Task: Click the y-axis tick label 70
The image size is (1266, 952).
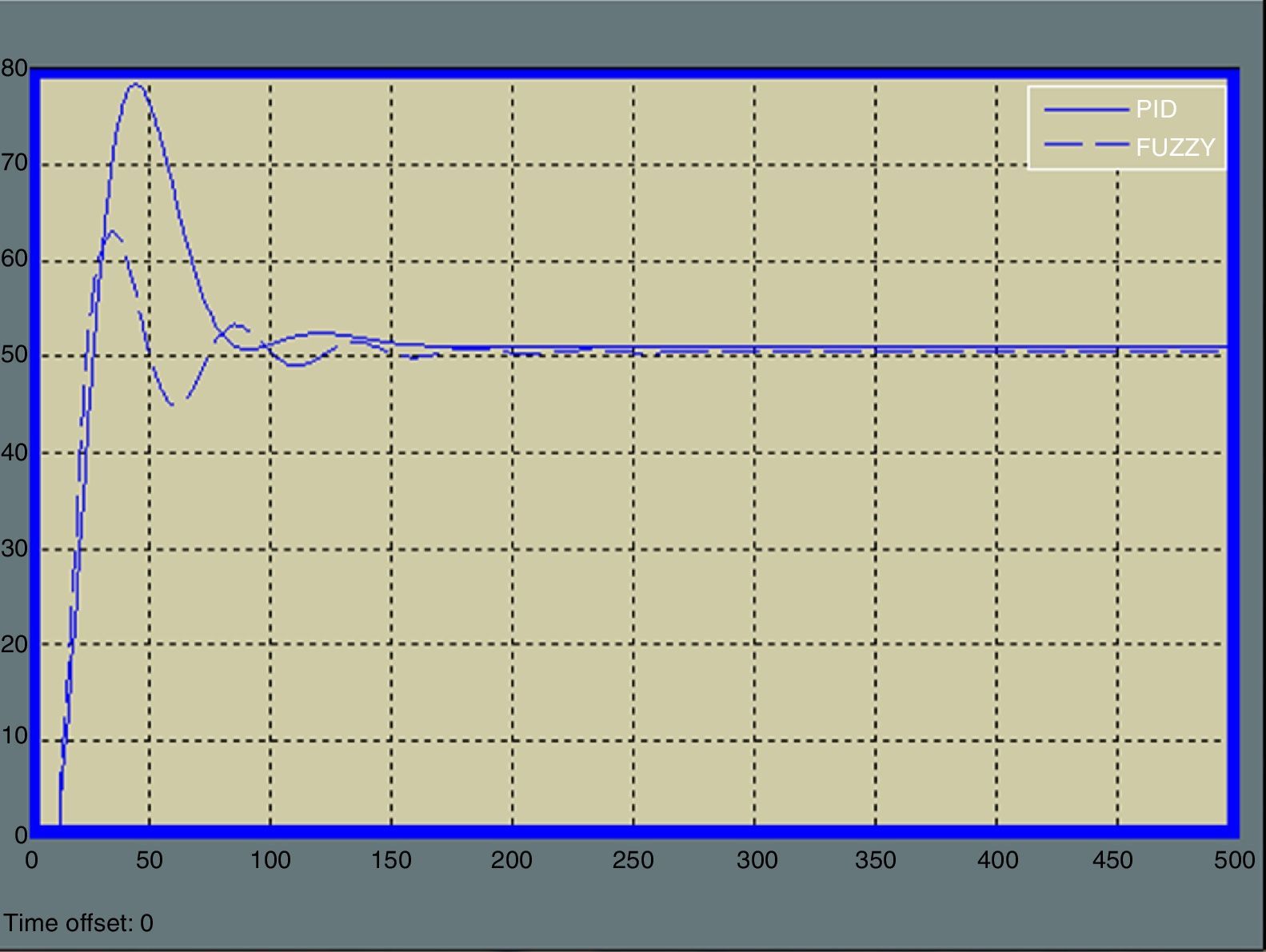Action: pyautogui.click(x=14, y=164)
